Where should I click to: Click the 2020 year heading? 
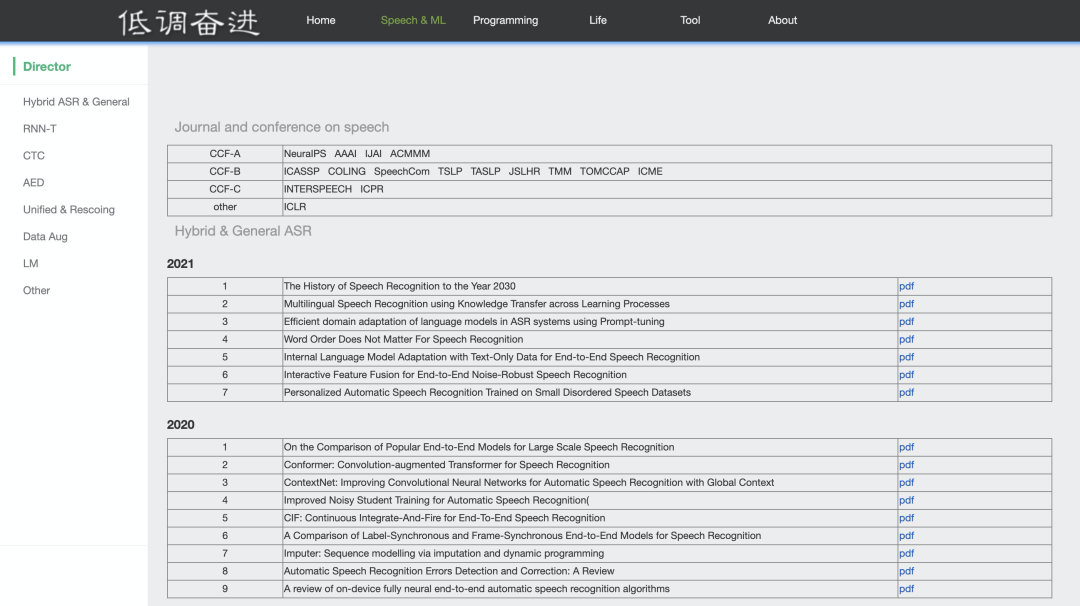pos(180,425)
